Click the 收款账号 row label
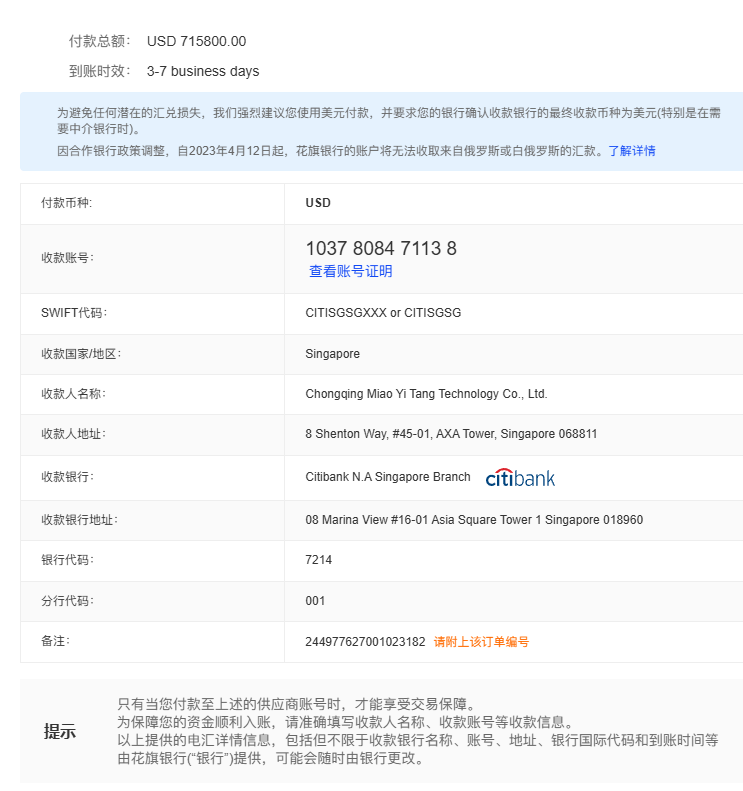The width and height of the screenshot is (743, 791). click(67, 258)
